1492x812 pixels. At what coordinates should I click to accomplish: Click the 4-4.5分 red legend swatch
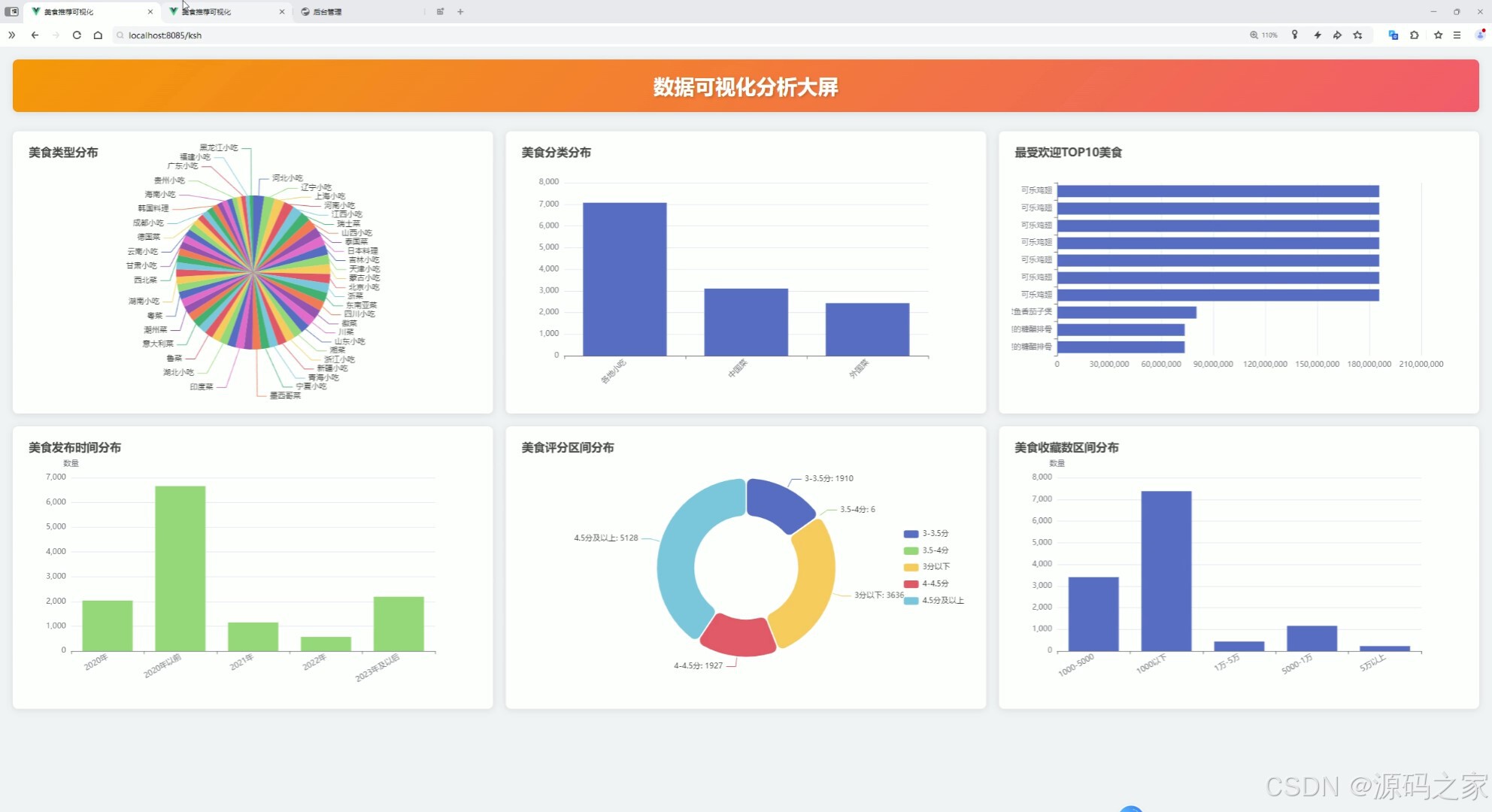tap(911, 584)
